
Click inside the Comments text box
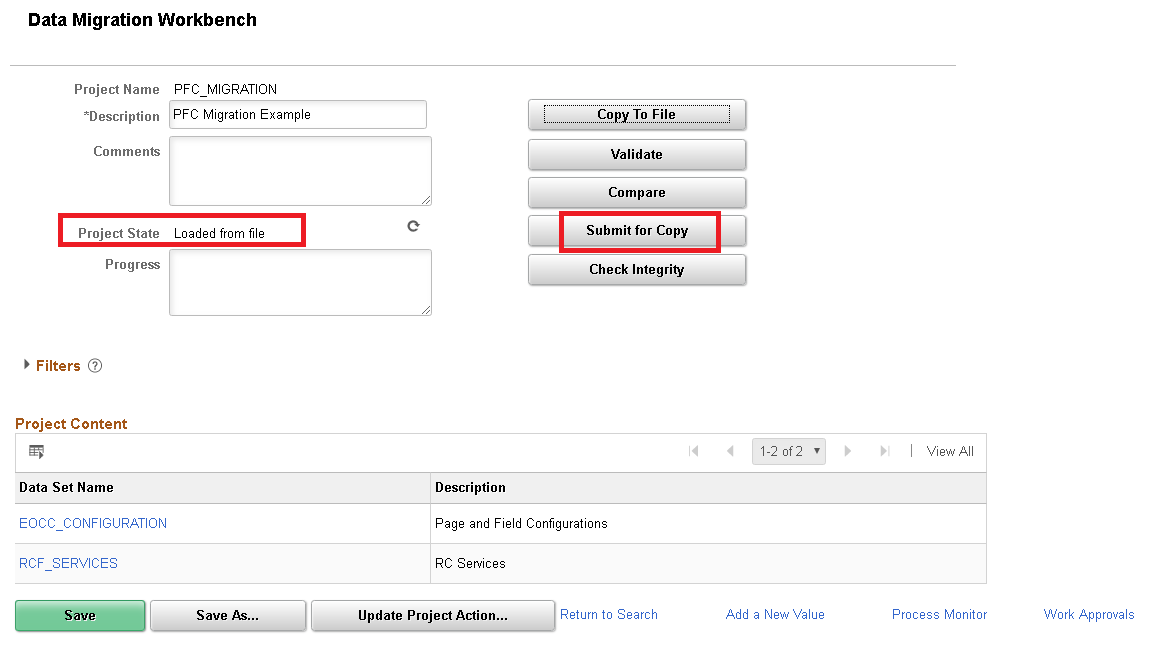pos(299,170)
